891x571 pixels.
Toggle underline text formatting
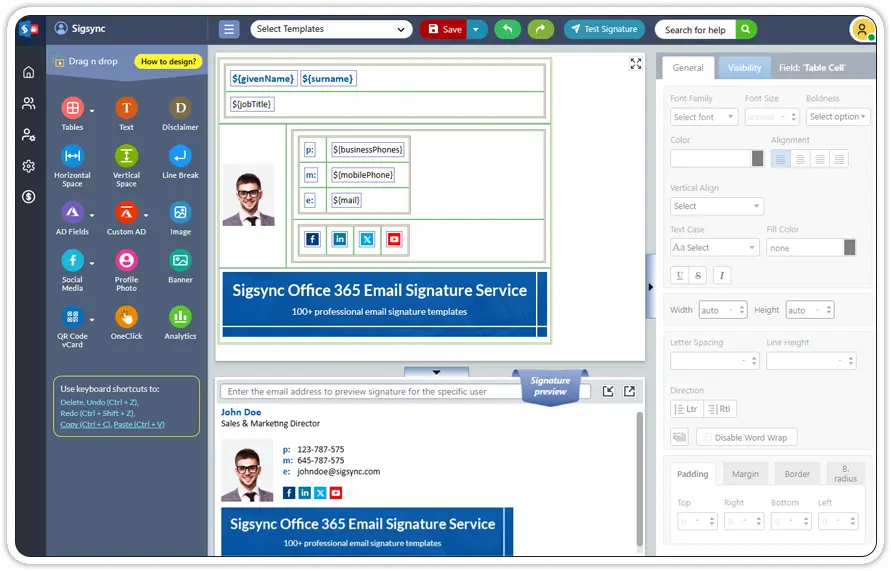680,275
